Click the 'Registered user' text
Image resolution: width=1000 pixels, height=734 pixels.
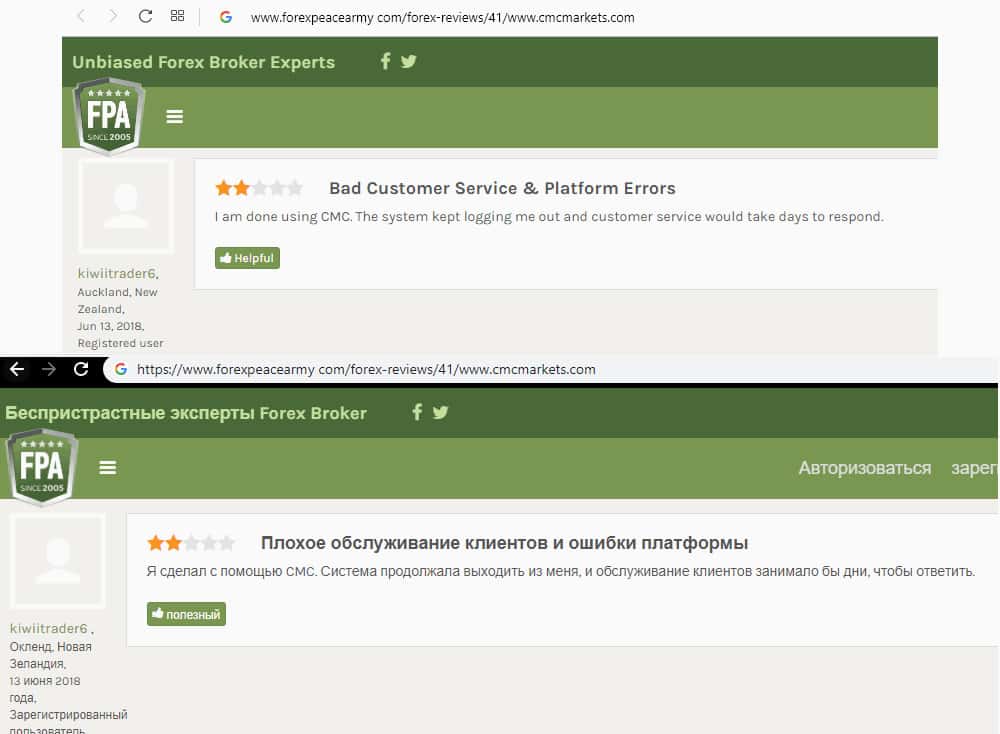point(121,343)
